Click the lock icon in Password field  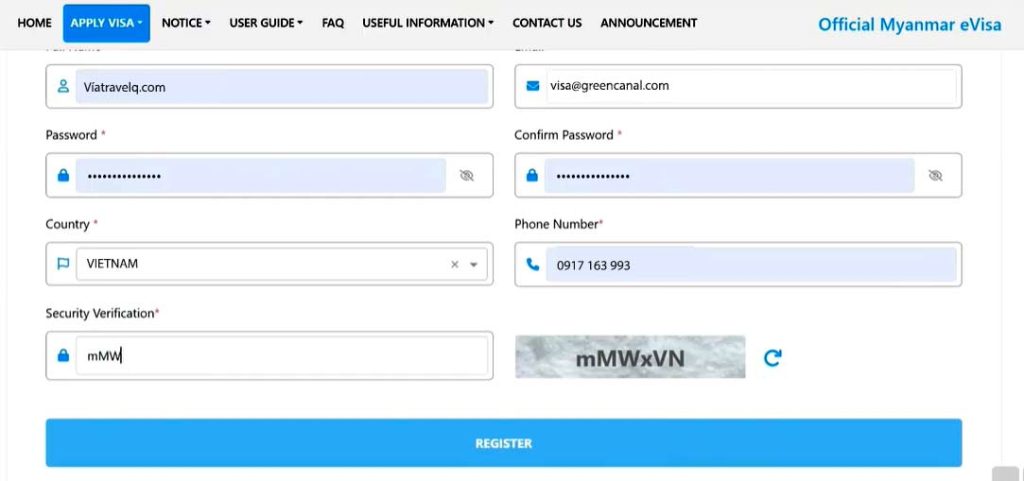click(x=63, y=175)
